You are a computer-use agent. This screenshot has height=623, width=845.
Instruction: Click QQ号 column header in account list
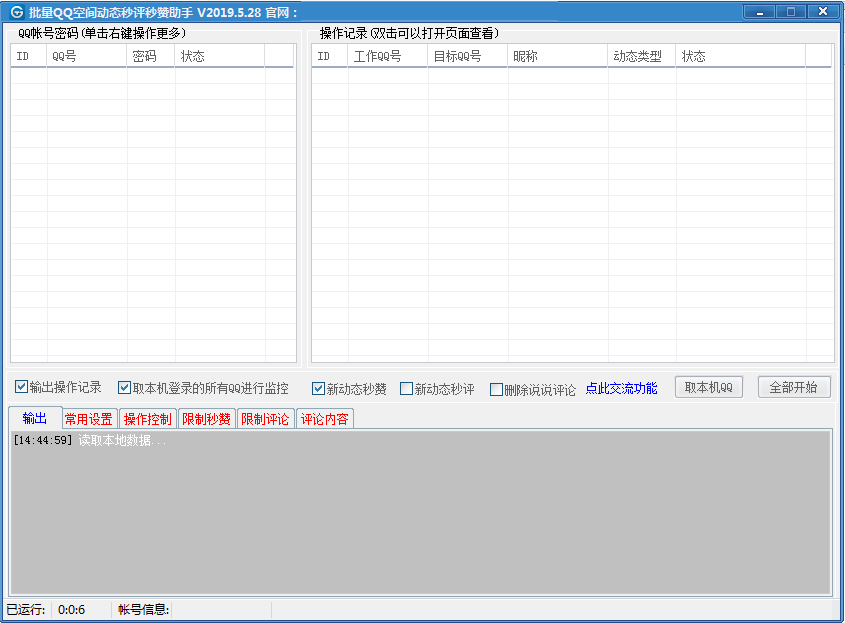tap(87, 56)
